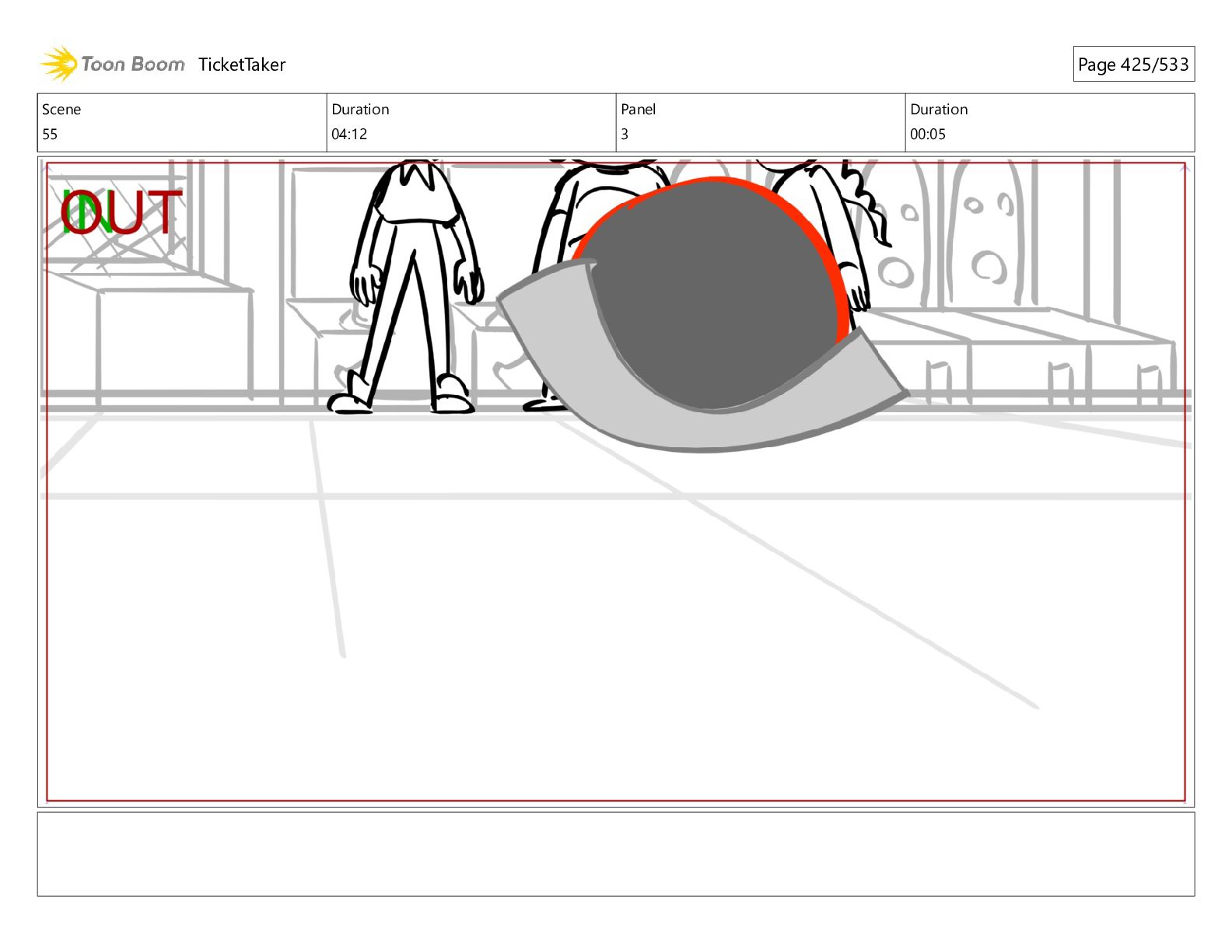Select the scene number 55
The height and width of the screenshot is (952, 1232).
(50, 135)
